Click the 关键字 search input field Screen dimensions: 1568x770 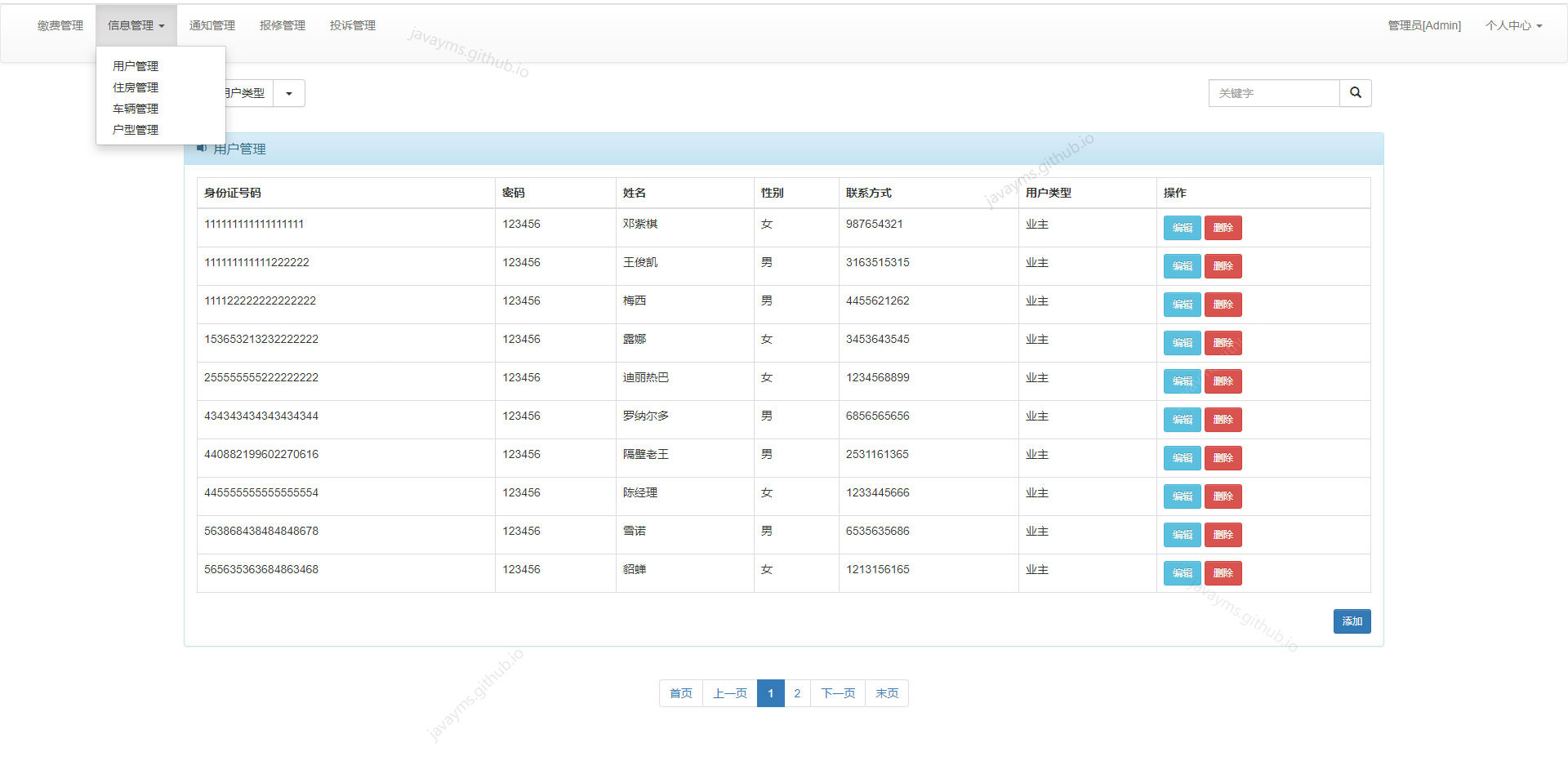click(1274, 92)
